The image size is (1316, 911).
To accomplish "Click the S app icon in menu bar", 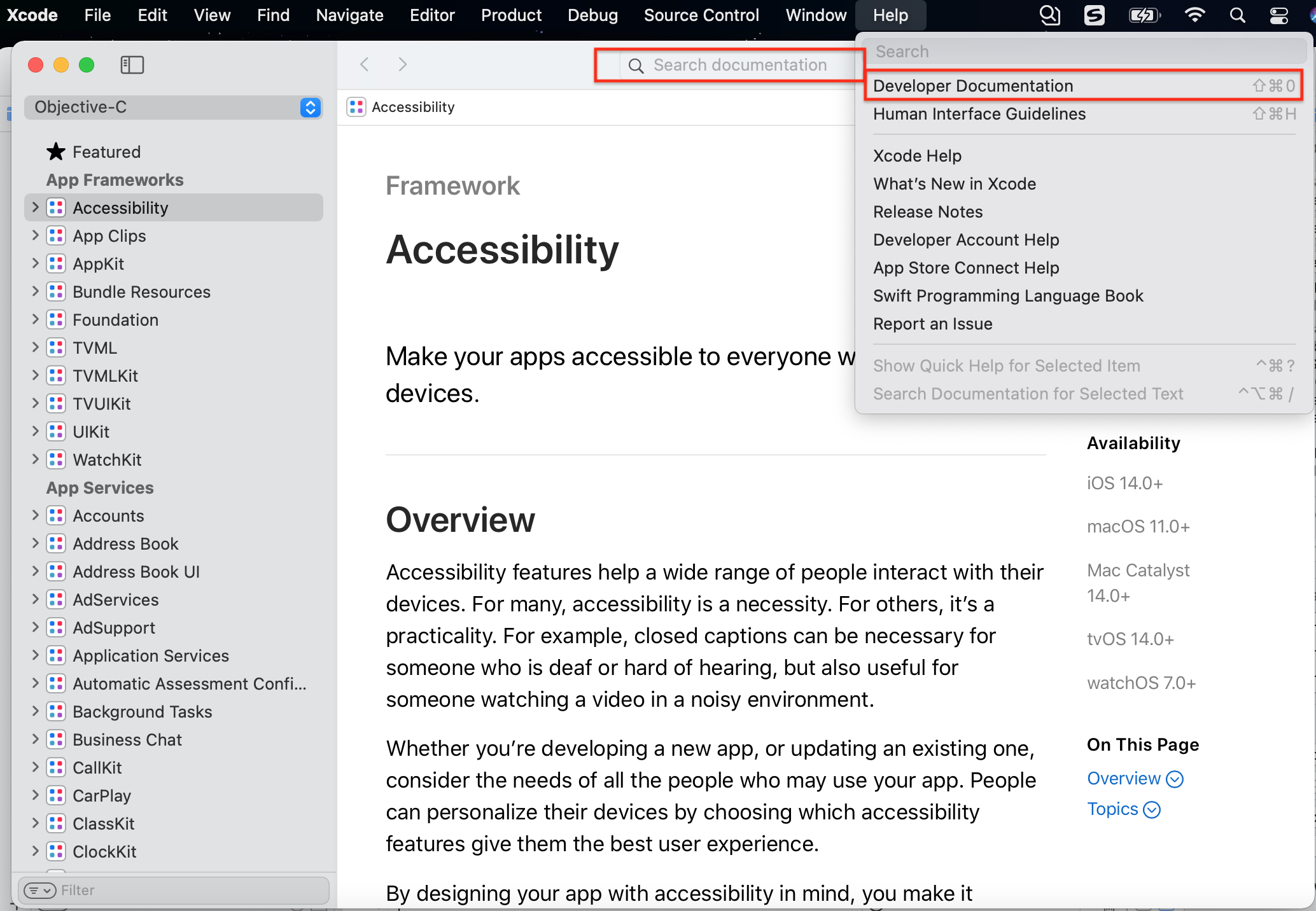I will click(x=1094, y=15).
